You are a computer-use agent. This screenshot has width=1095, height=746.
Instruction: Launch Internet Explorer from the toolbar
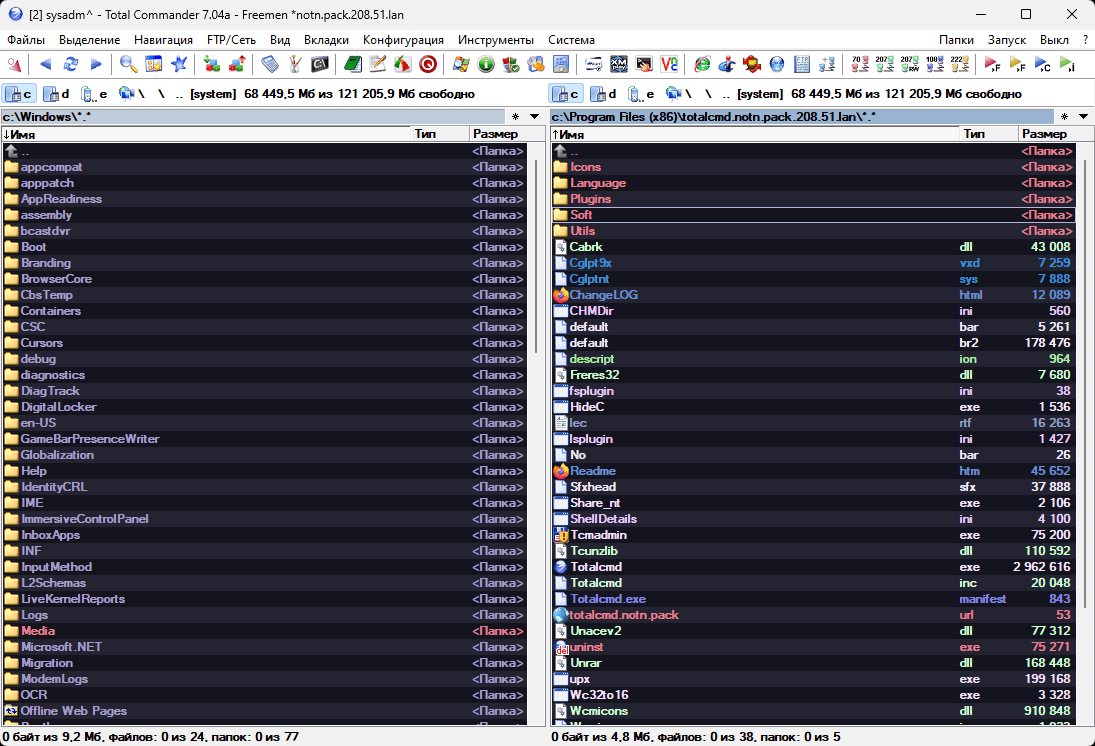(703, 65)
